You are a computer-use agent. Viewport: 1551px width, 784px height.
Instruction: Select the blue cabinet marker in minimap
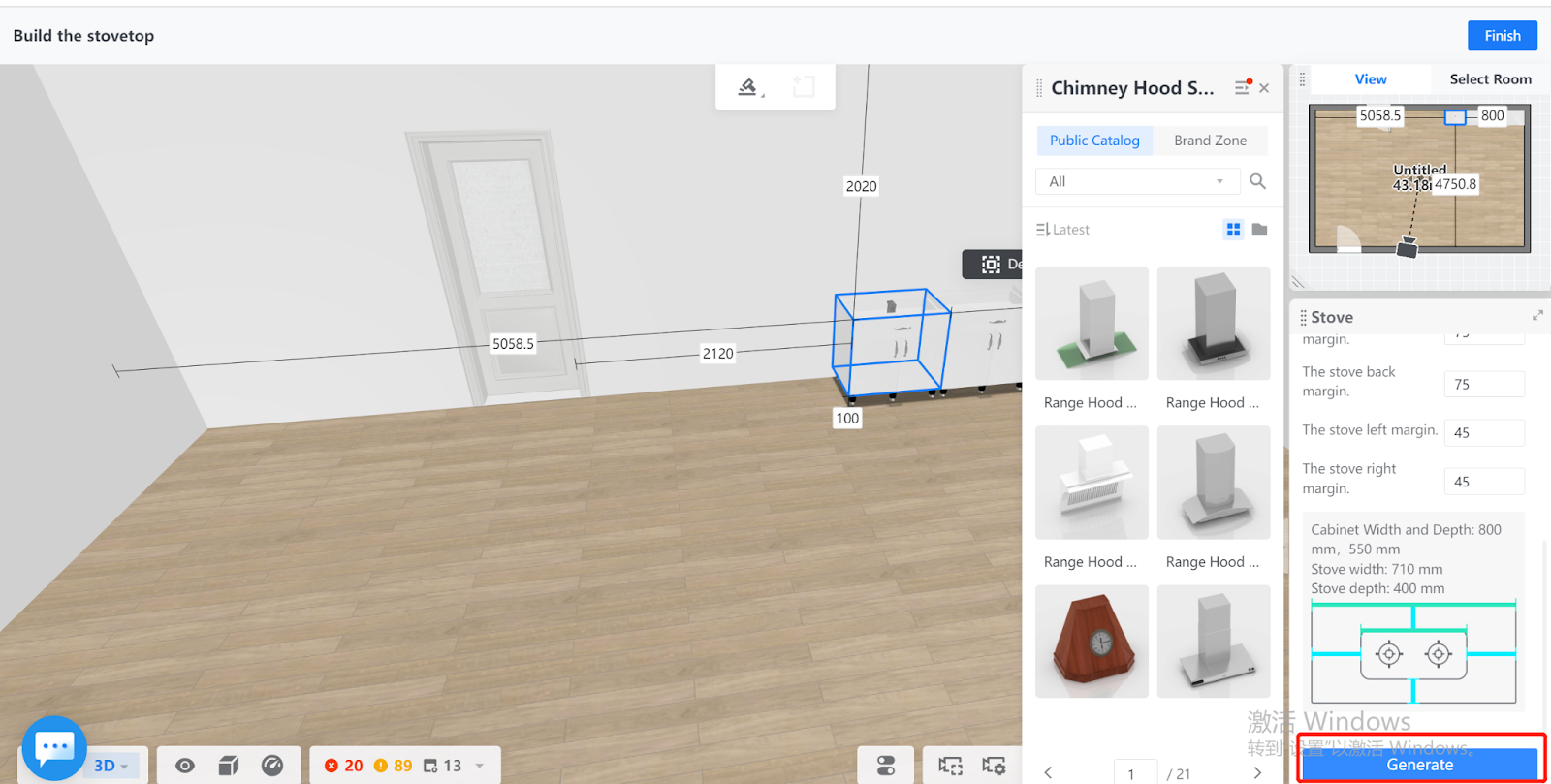[x=1455, y=117]
